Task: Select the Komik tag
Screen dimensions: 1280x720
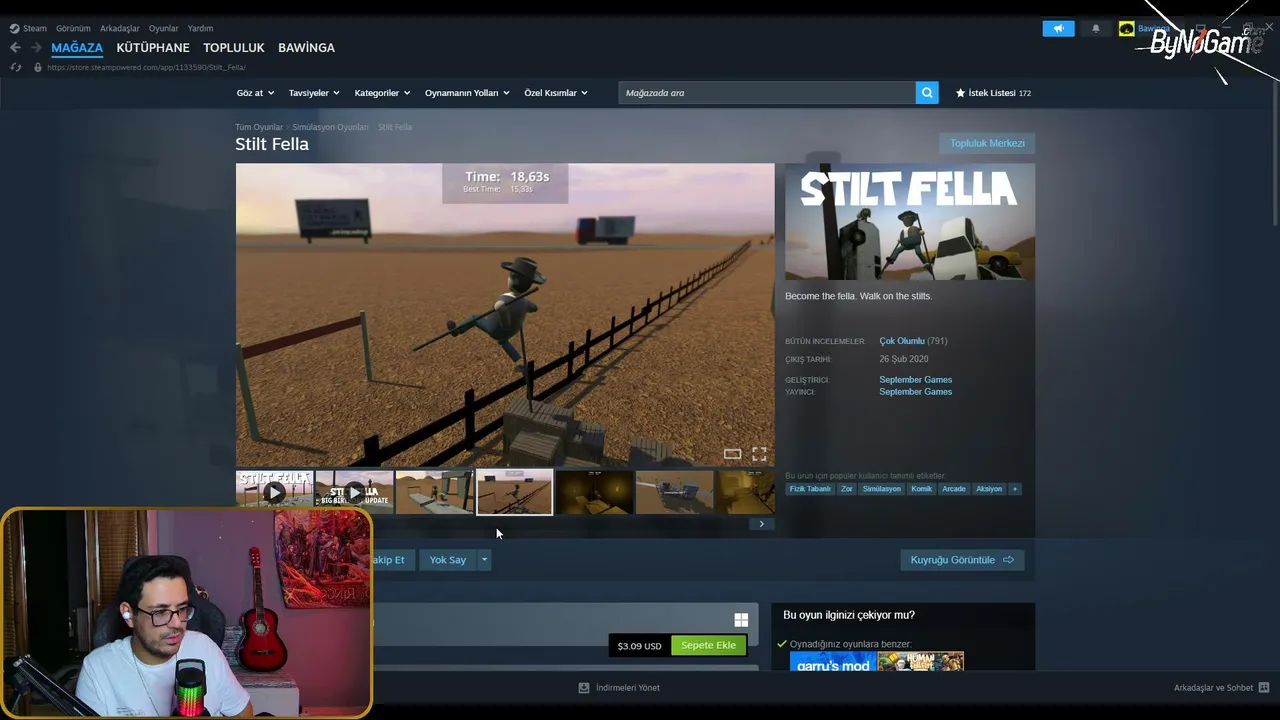Action: [922, 489]
